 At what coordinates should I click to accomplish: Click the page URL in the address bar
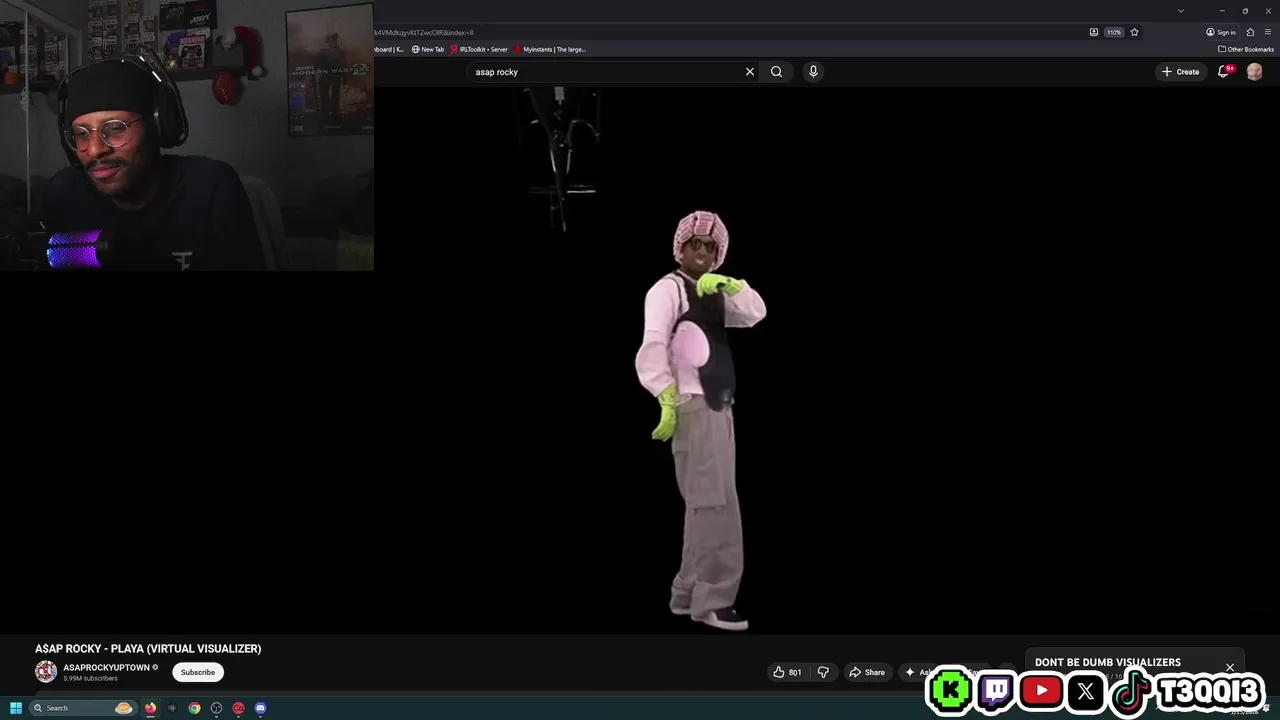tap(425, 32)
